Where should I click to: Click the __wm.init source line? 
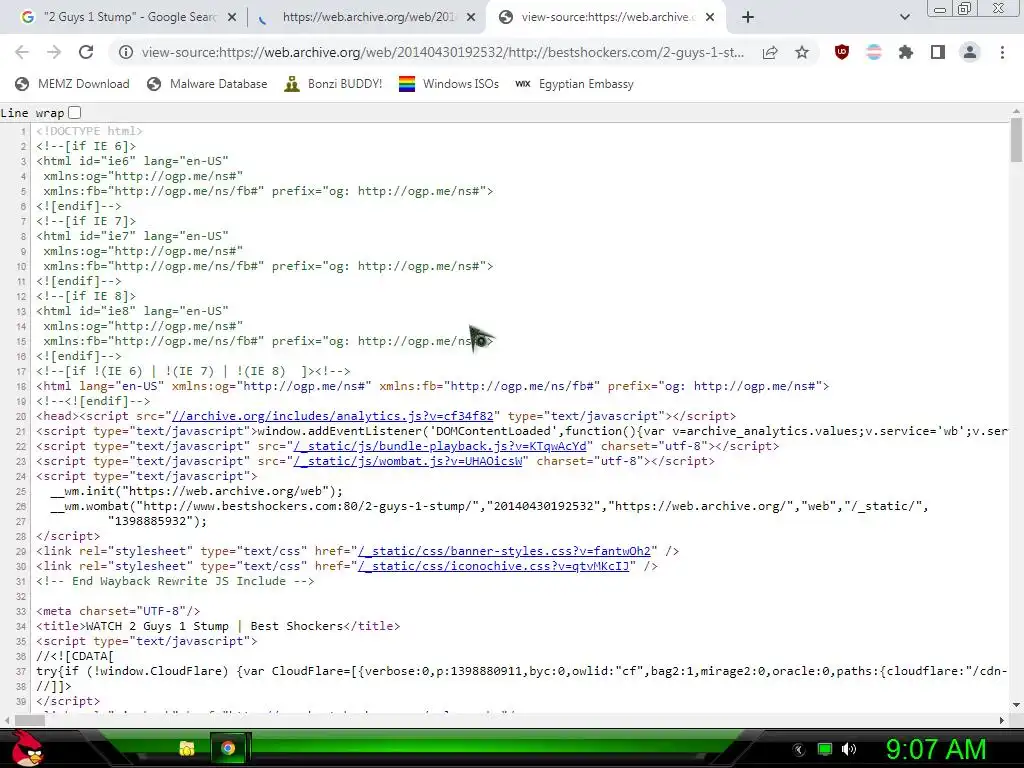[197, 491]
